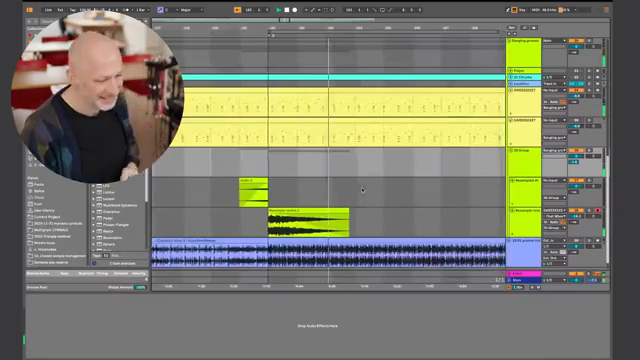Screen dimensions: 640x360
Task: Toggle the Auto monitor button on first yellow track
Action: click(x=554, y=102)
